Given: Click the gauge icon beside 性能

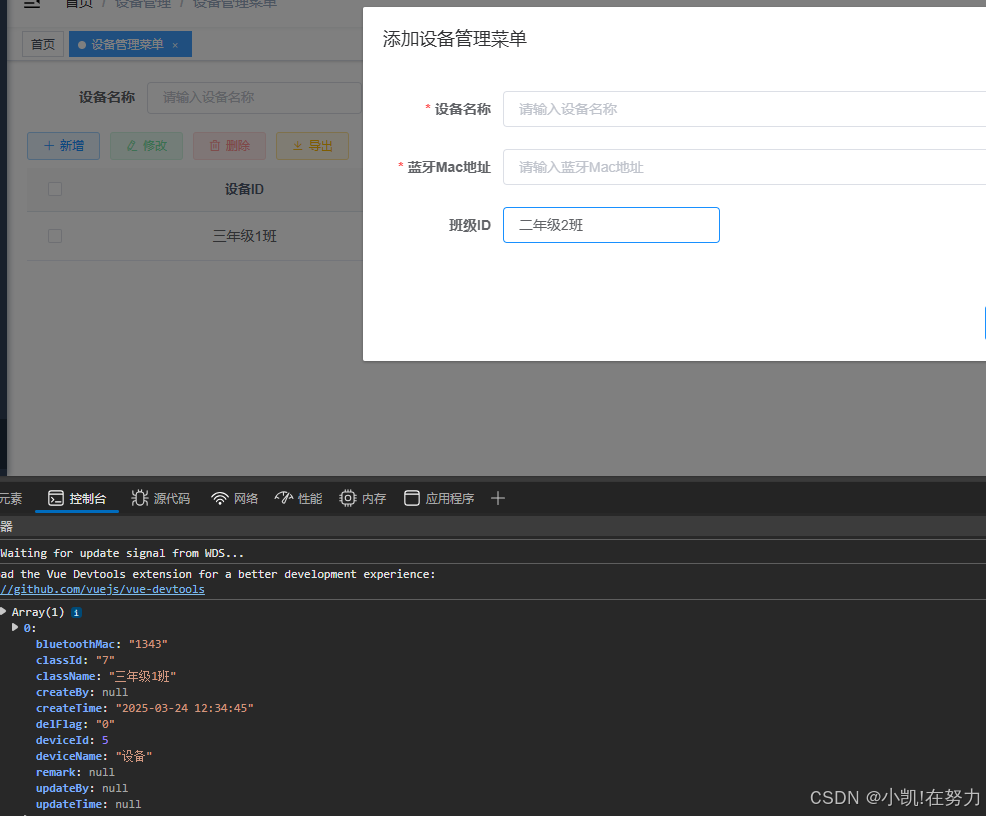Looking at the screenshot, I should (x=284, y=499).
